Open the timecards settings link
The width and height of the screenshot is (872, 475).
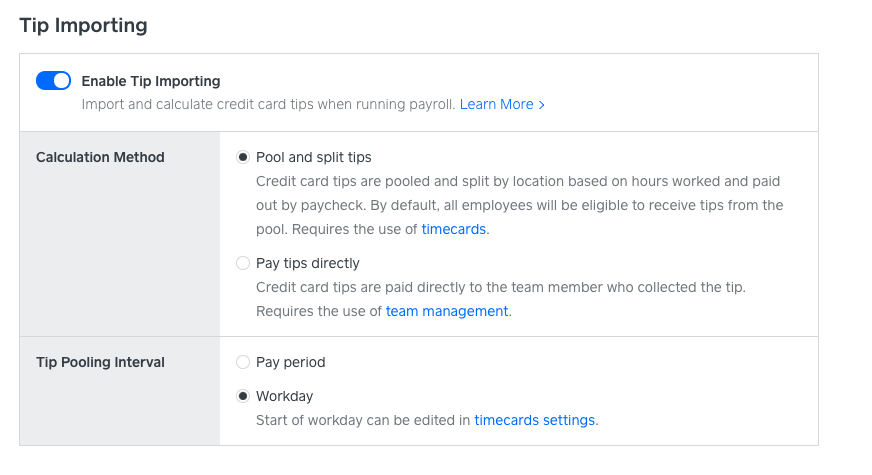pos(534,420)
